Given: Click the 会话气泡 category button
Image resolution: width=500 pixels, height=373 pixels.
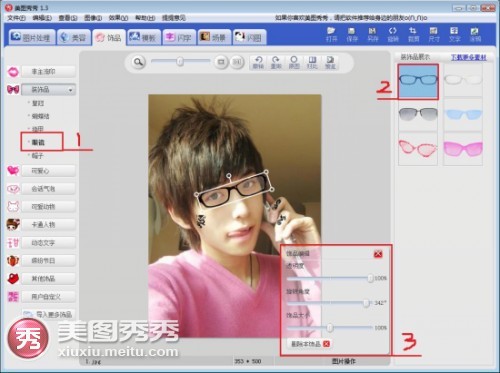Looking at the screenshot, I should (x=49, y=189).
